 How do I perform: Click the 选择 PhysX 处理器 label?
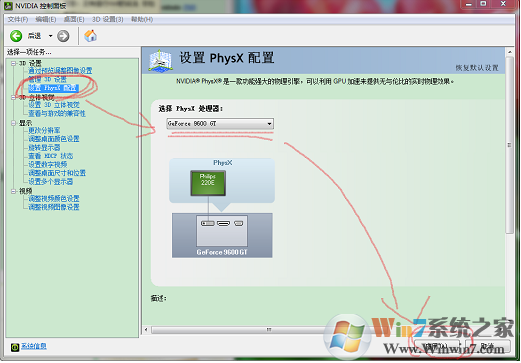tap(190, 109)
